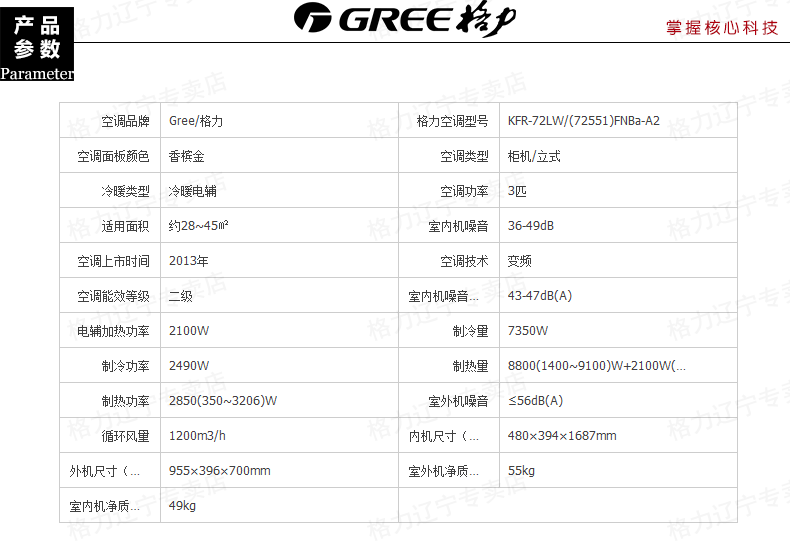Select the 变频 value
The image size is (790, 559).
(x=519, y=261)
